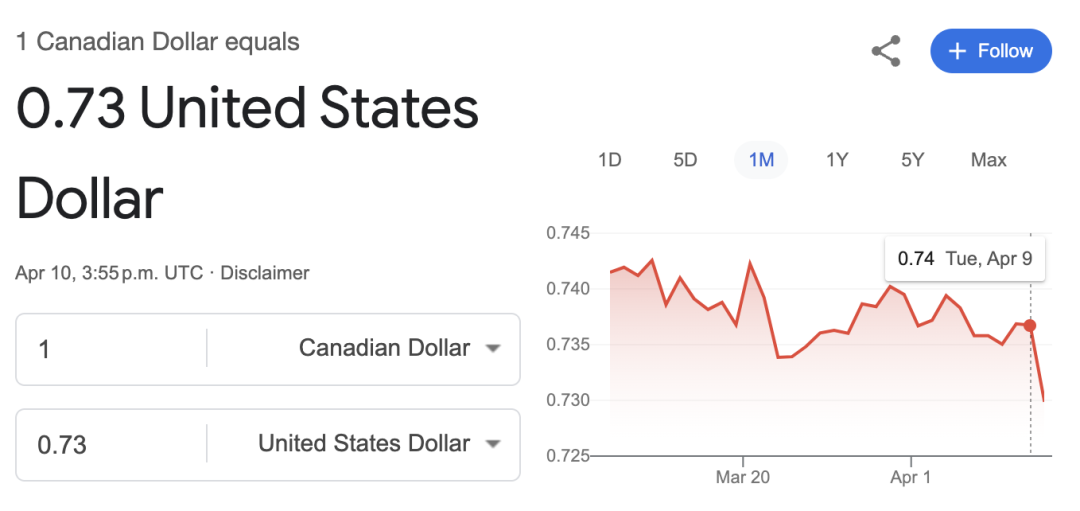Show Max range chart
Image resolution: width=1080 pixels, height=511 pixels.
point(988,160)
